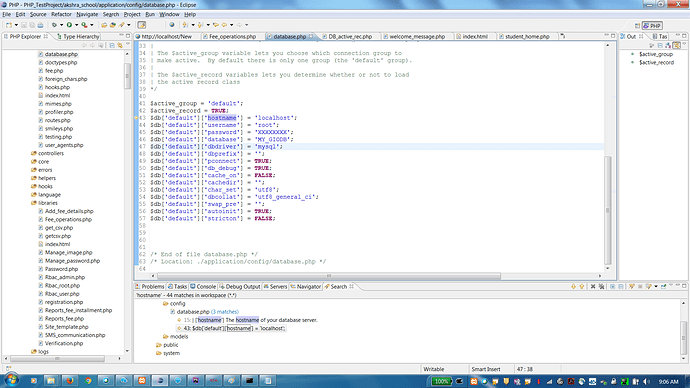The width and height of the screenshot is (690, 388).
Task: Toggle Mark Occurrences in the toolbar
Action: (x=142, y=25)
